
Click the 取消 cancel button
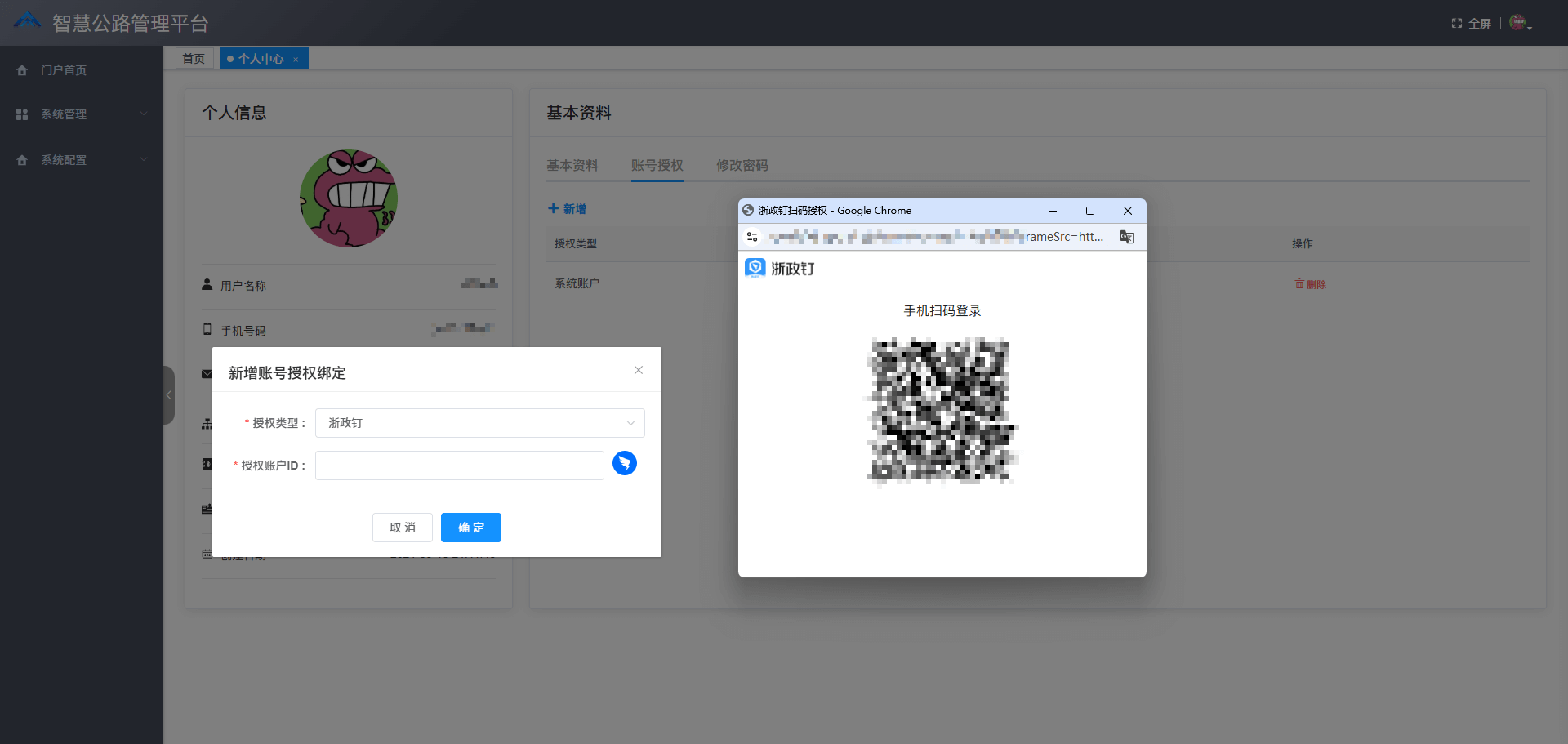[403, 528]
